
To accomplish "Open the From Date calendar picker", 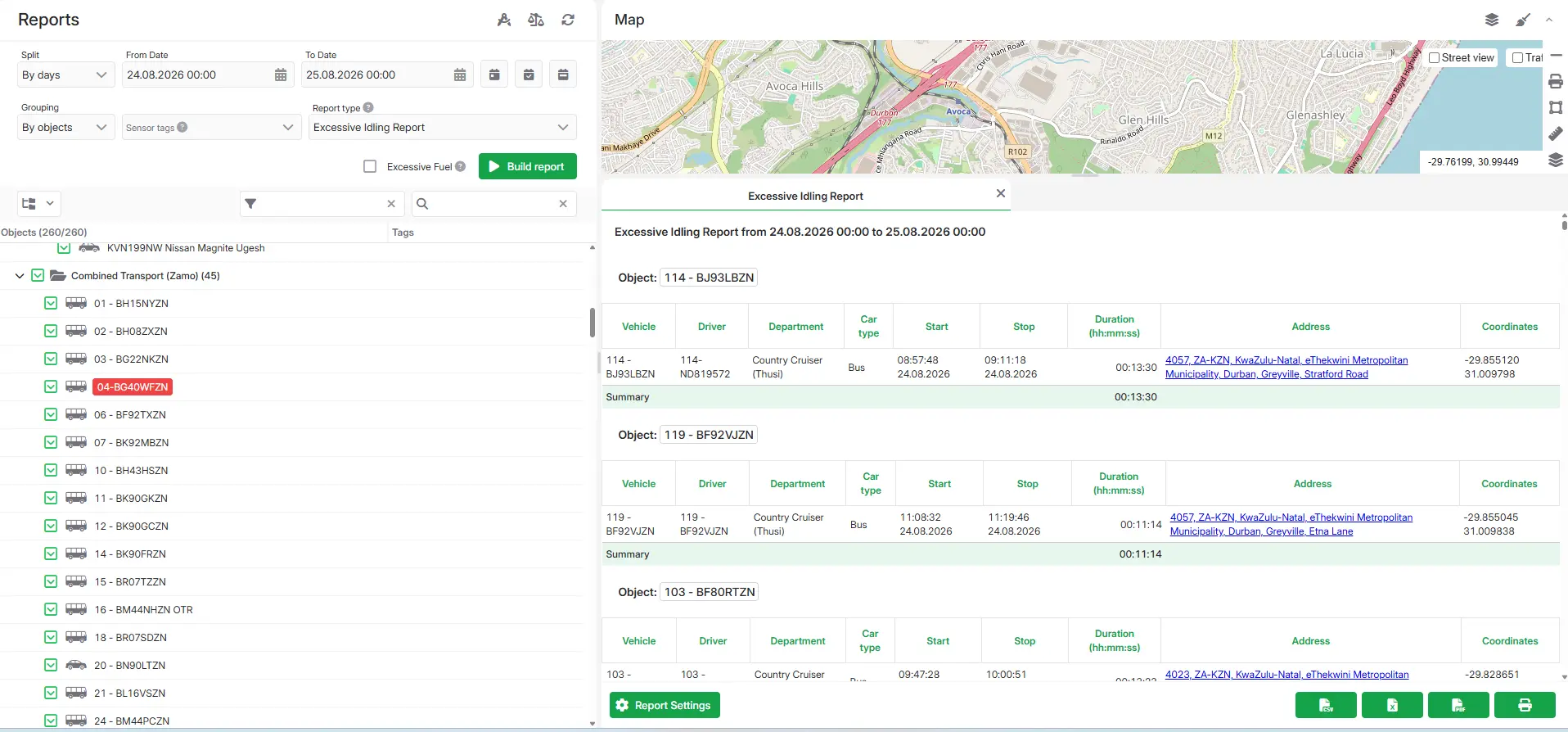I will (x=281, y=75).
